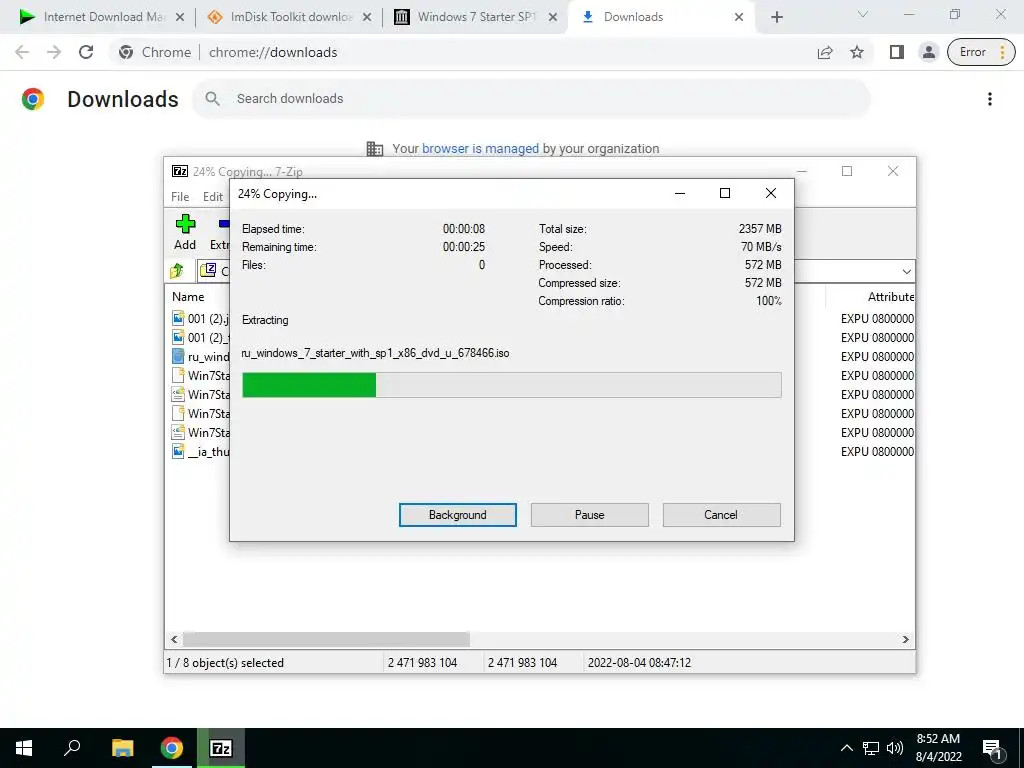This screenshot has height=768, width=1024.
Task: Open File Explorer from taskbar
Action: (x=122, y=748)
